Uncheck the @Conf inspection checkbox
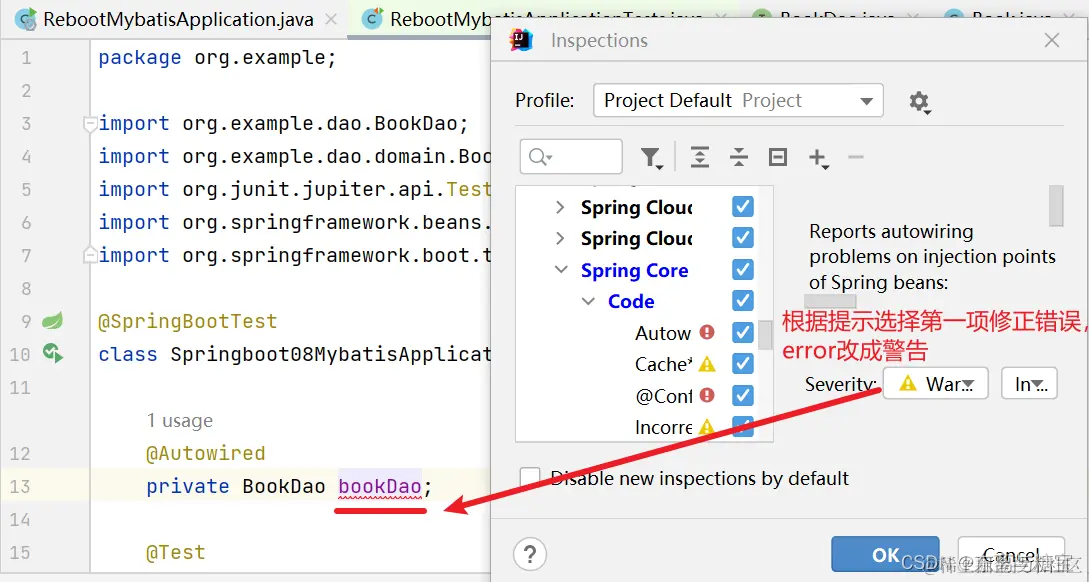 click(x=743, y=395)
